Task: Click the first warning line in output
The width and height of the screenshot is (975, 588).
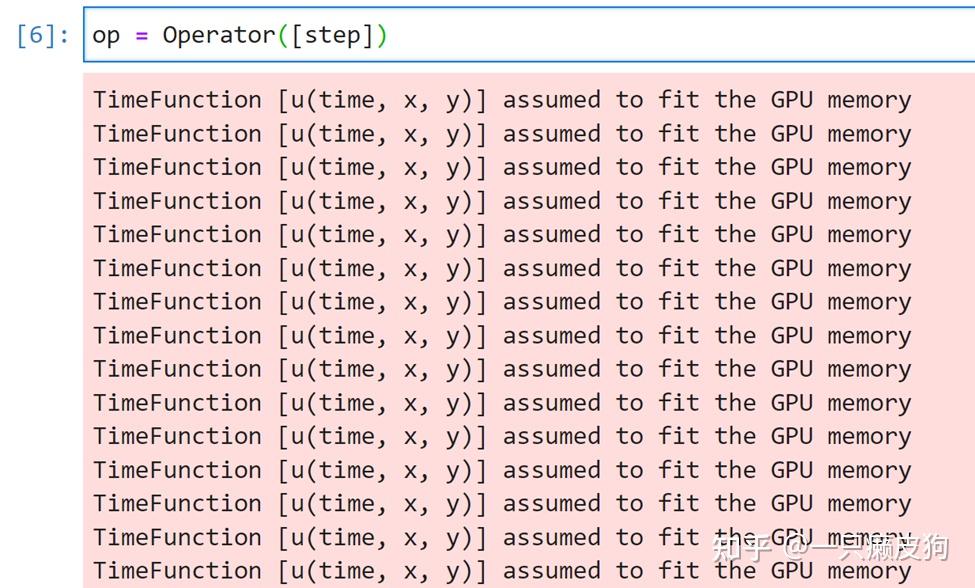Action: pos(502,100)
